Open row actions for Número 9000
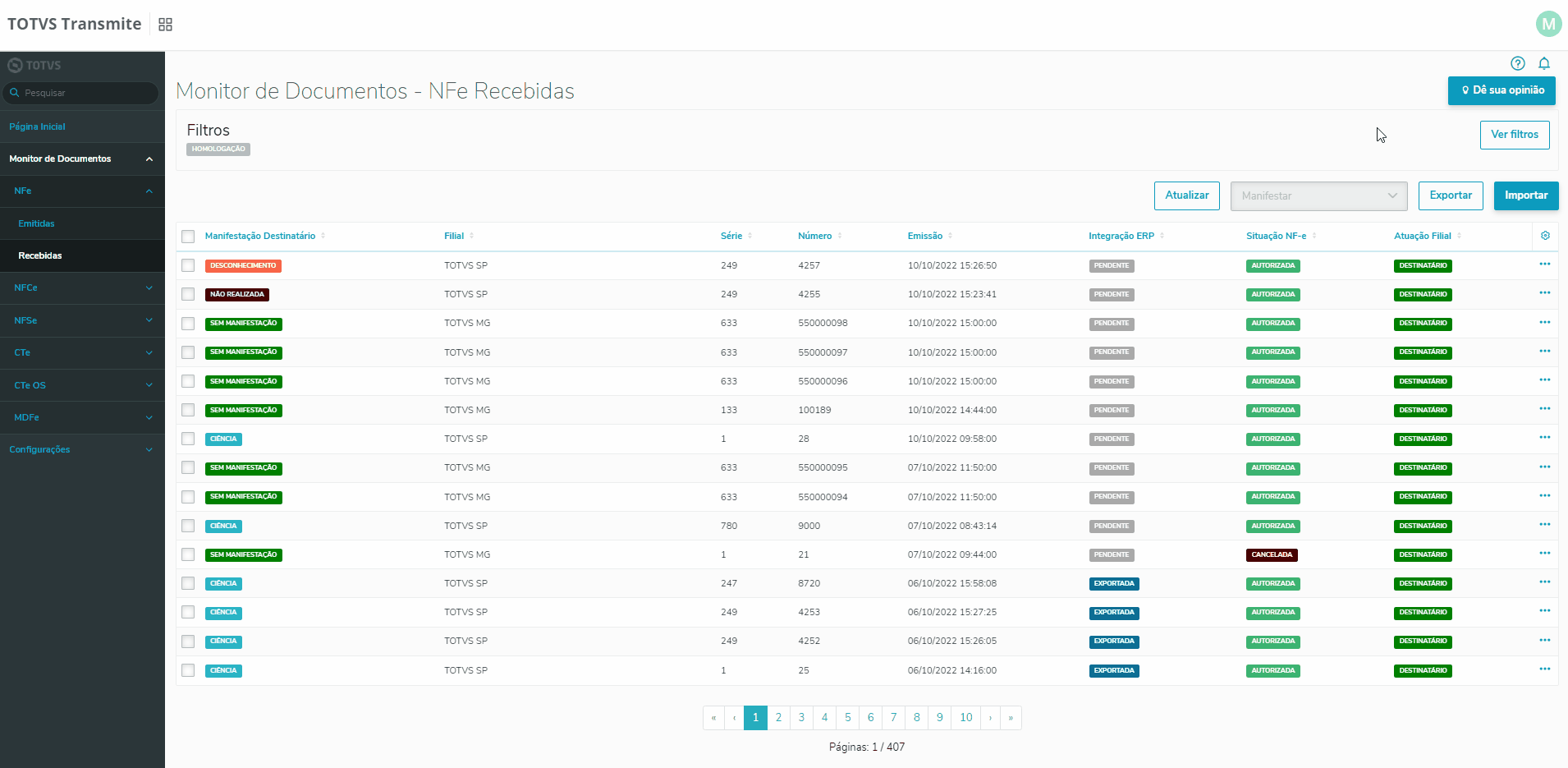 [1545, 525]
